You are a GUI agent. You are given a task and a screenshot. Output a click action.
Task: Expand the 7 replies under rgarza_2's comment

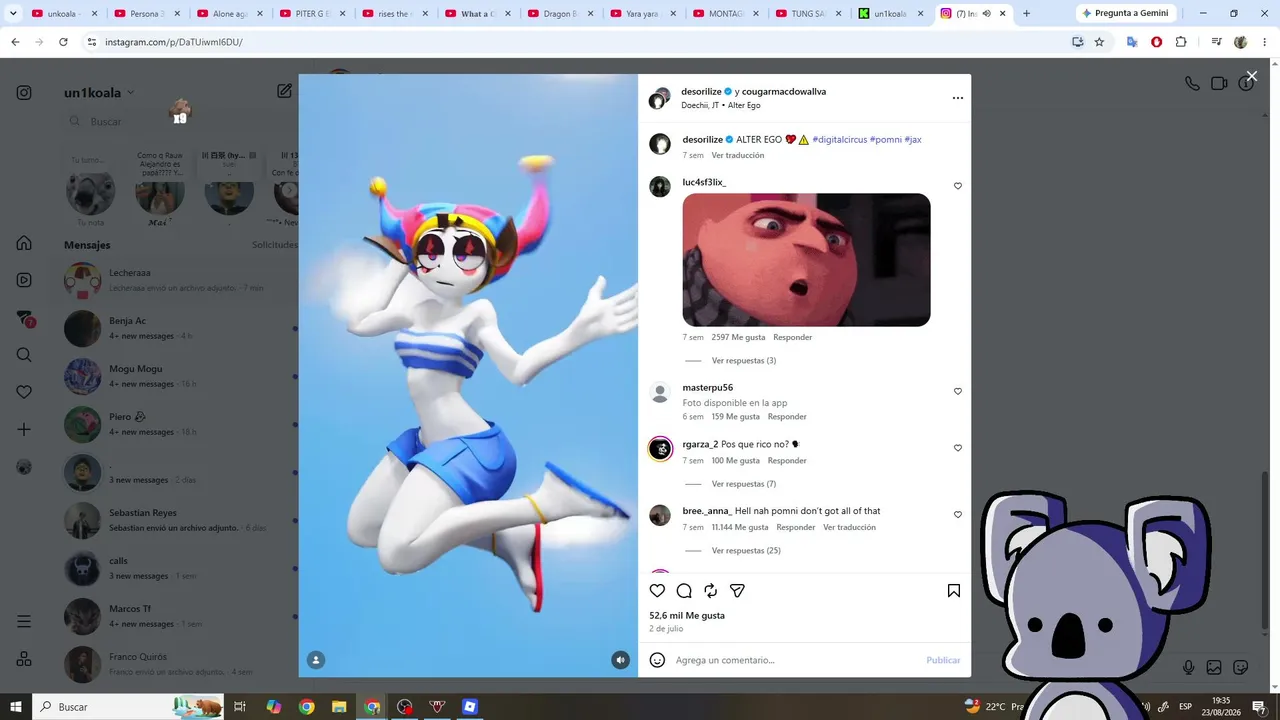[744, 484]
